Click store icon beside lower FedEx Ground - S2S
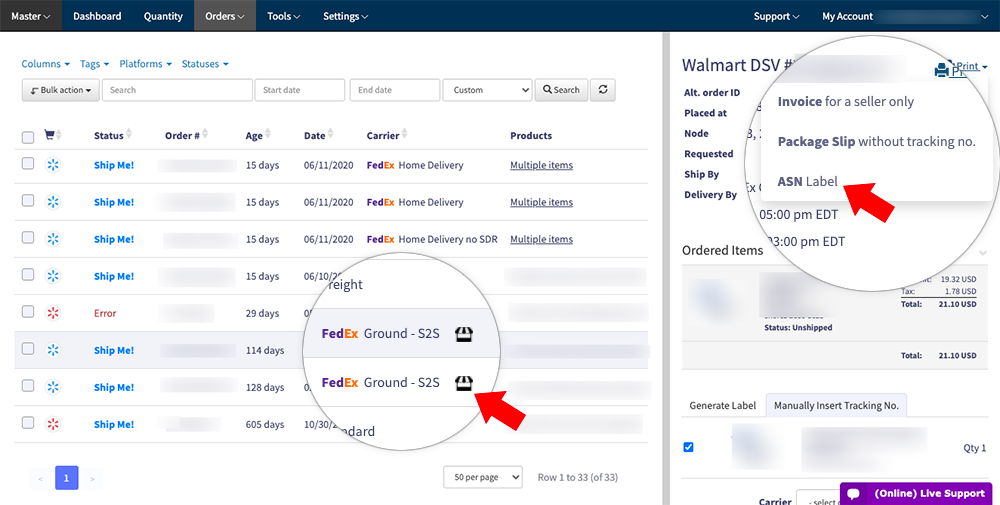Screen dimensions: 1000x505 click(464, 383)
